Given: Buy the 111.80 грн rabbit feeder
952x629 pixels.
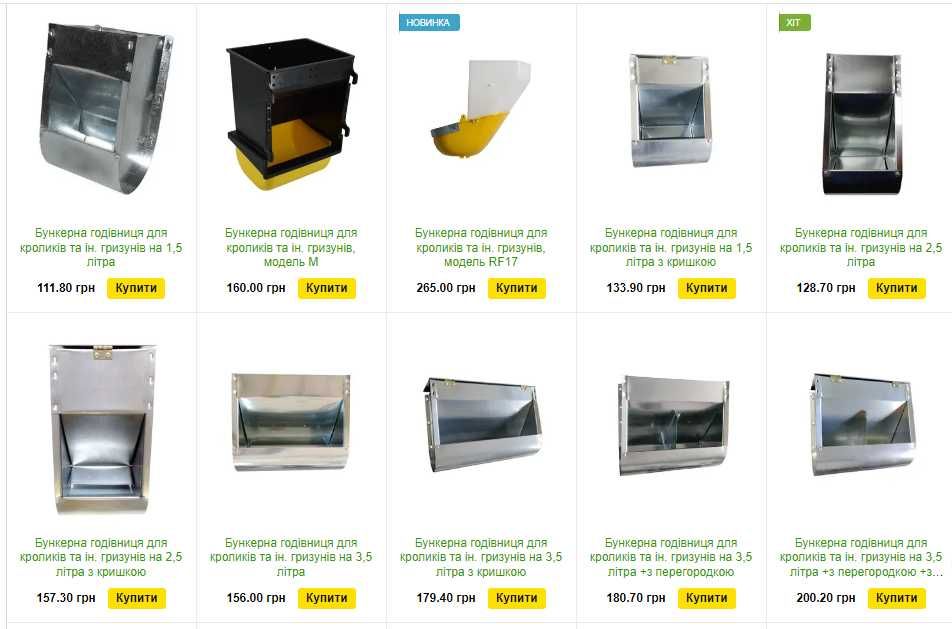Looking at the screenshot, I should click(136, 288).
